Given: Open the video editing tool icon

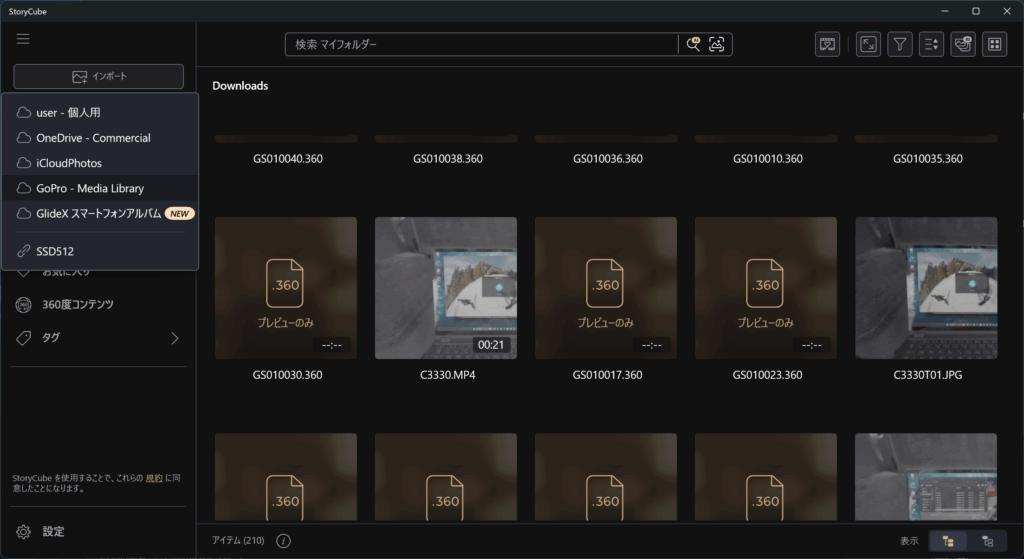Looking at the screenshot, I should (827, 44).
